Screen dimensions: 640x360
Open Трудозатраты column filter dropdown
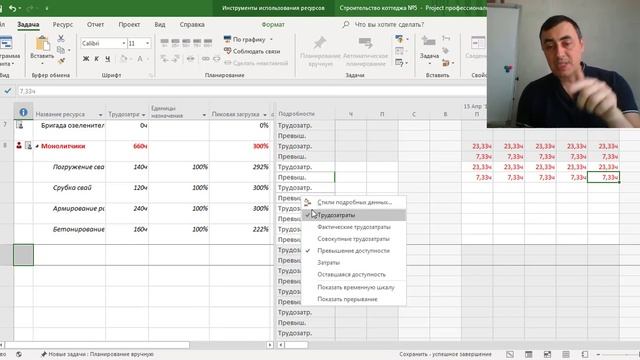point(143,115)
